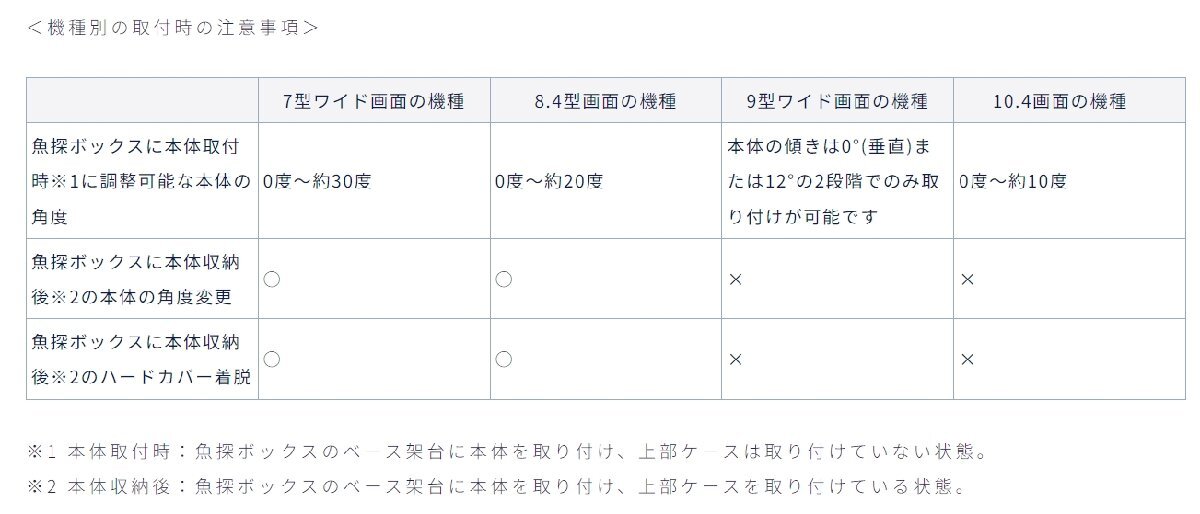1200x514 pixels.
Task: Click the 9型ワイド画面の機種 column header
Action: click(837, 101)
